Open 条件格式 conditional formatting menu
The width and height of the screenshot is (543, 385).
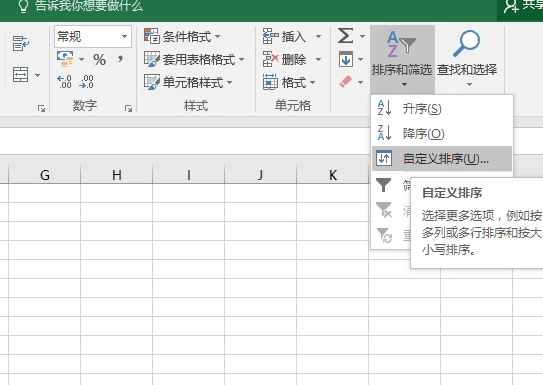pyautogui.click(x=182, y=36)
